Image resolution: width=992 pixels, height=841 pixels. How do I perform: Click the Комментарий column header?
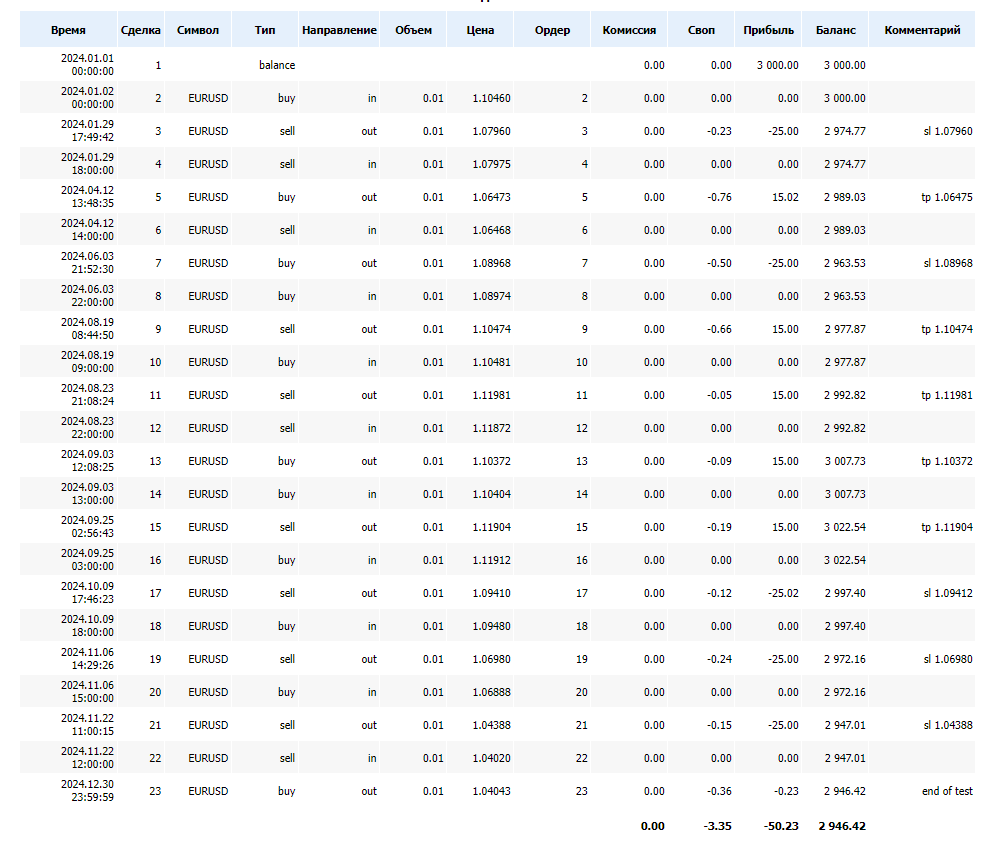[922, 30]
